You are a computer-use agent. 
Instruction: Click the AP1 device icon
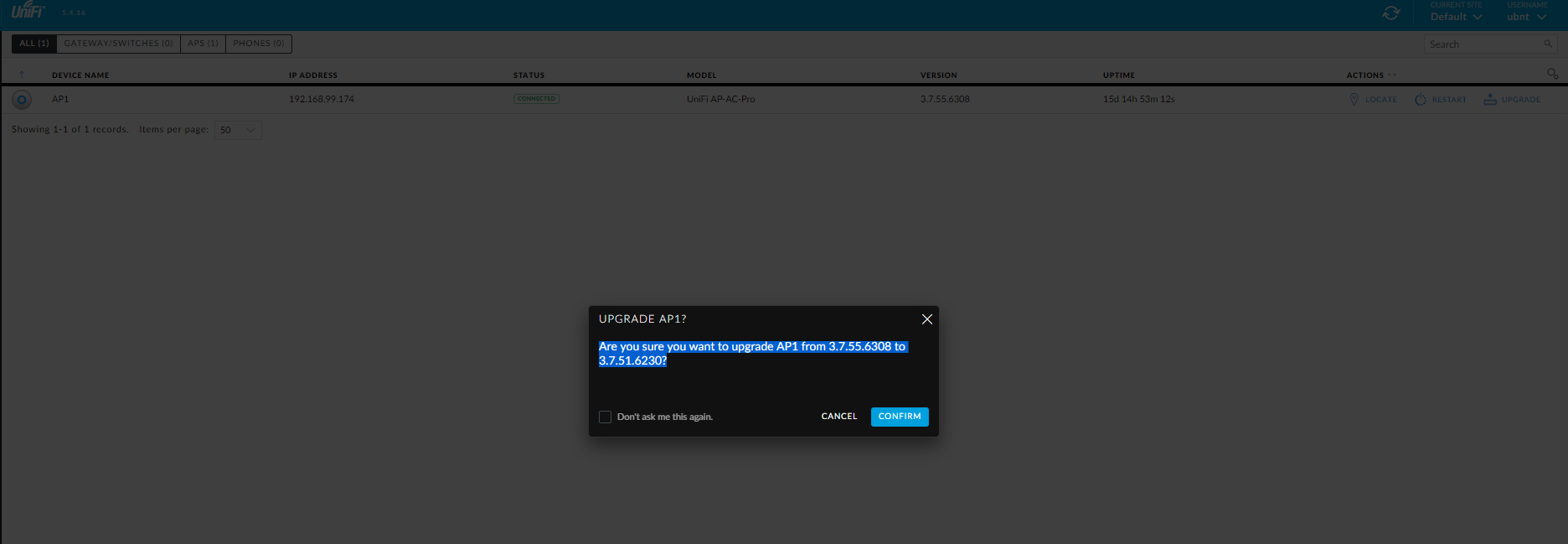[22, 100]
